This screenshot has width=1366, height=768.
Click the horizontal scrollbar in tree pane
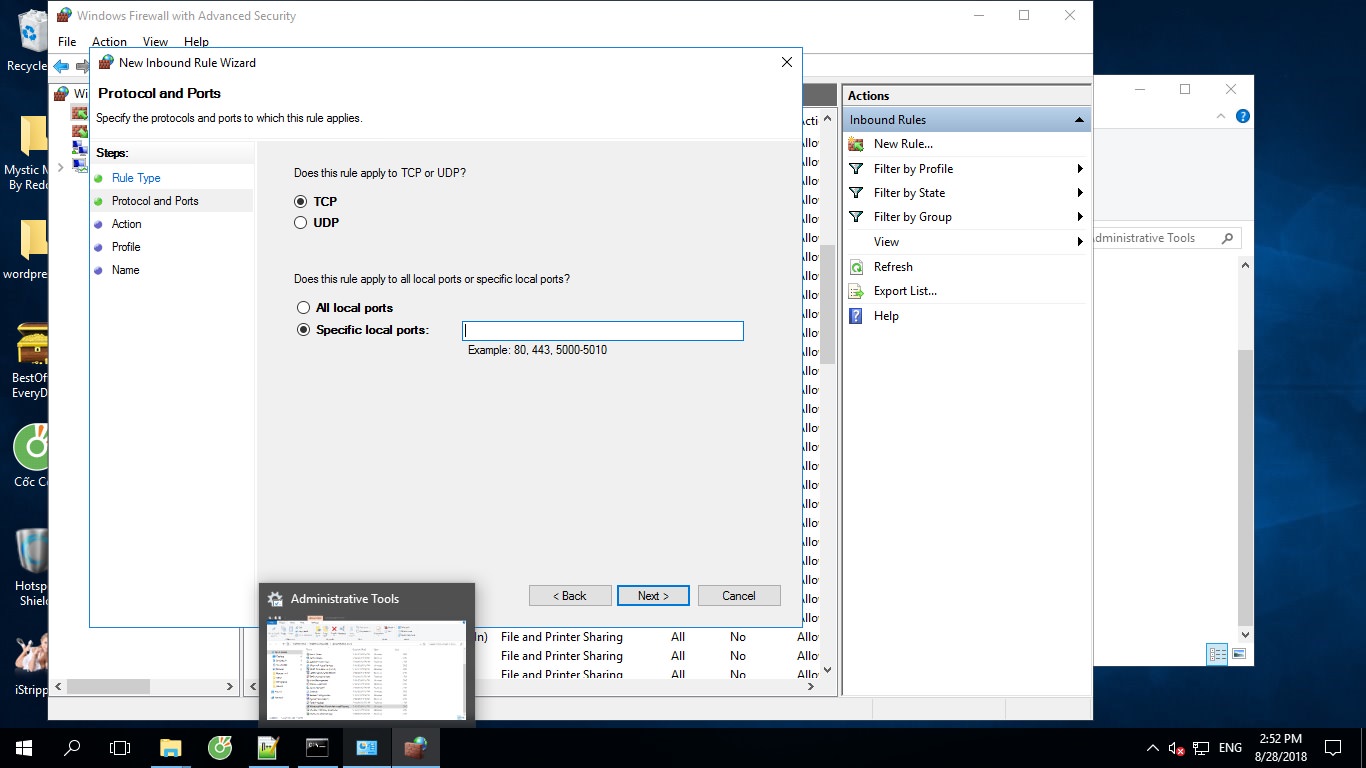click(x=108, y=687)
